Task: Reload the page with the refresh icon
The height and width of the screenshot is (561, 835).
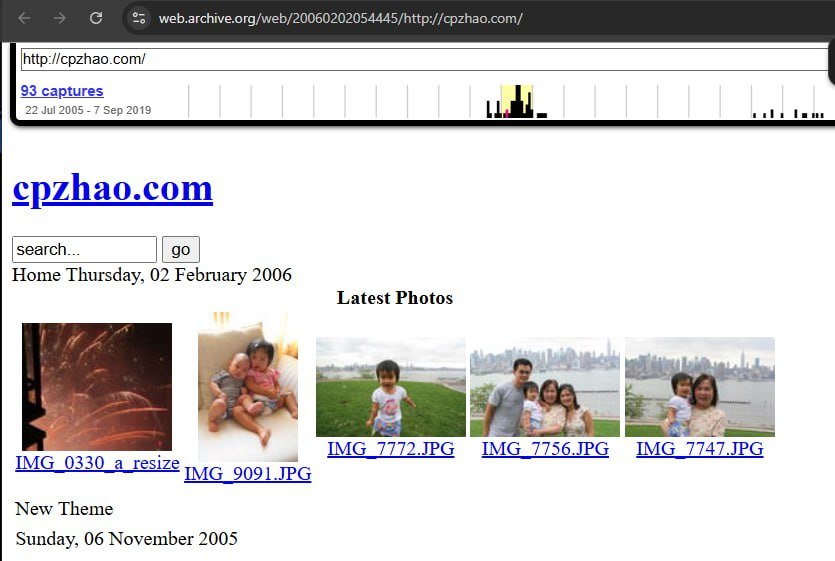Action: point(96,18)
